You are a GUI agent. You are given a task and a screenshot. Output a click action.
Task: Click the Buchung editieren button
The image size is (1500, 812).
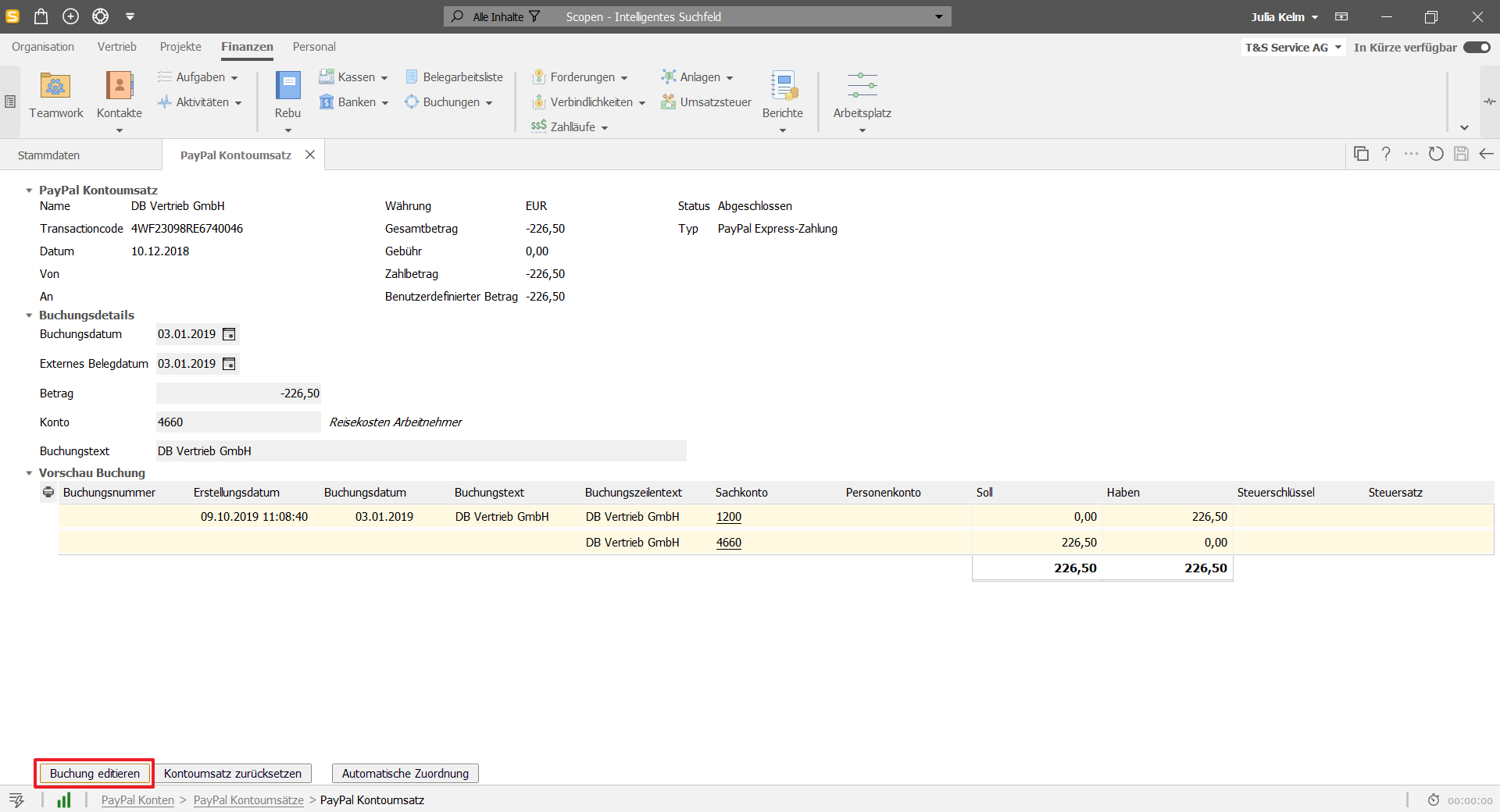coord(95,773)
